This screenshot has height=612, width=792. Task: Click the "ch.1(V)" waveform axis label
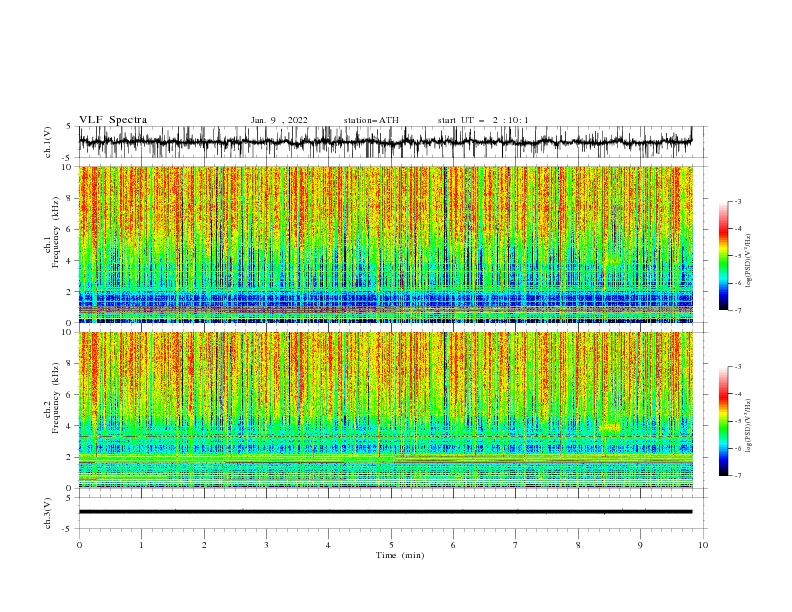48,142
